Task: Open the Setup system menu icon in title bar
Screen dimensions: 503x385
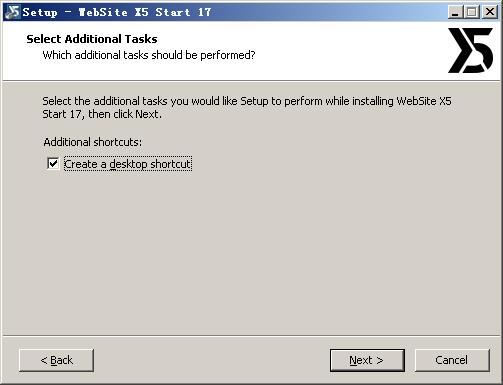Action: tap(12, 12)
